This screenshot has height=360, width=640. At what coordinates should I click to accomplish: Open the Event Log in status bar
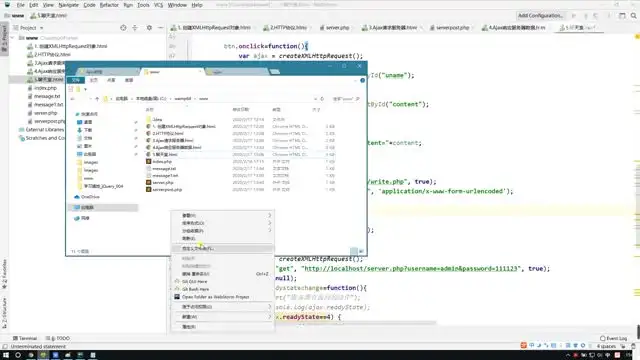click(x=613, y=338)
